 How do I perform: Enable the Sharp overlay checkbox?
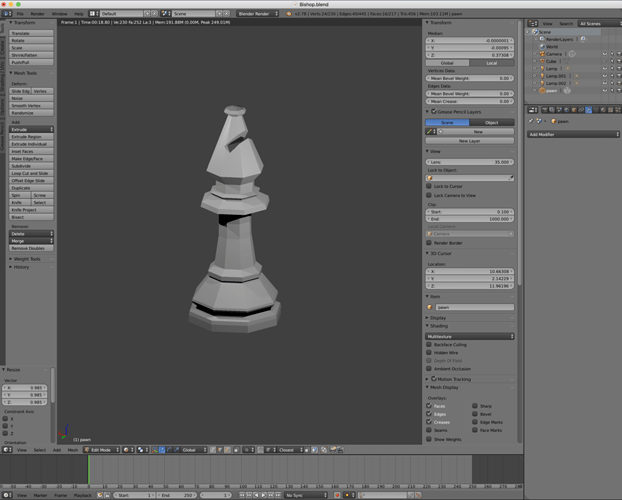pyautogui.click(x=475, y=406)
